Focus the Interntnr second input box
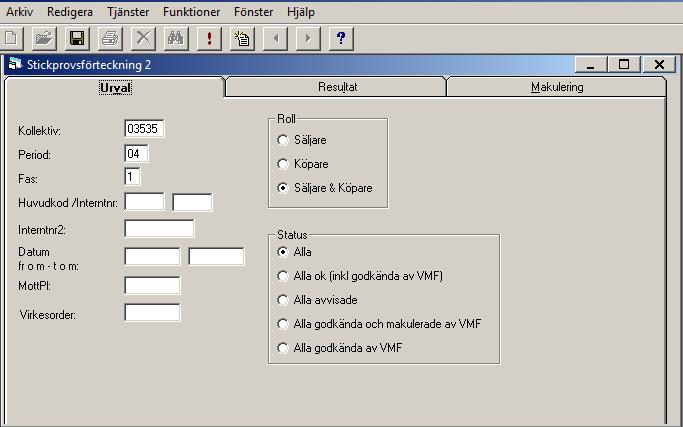This screenshot has height=427, width=683. click(192, 202)
